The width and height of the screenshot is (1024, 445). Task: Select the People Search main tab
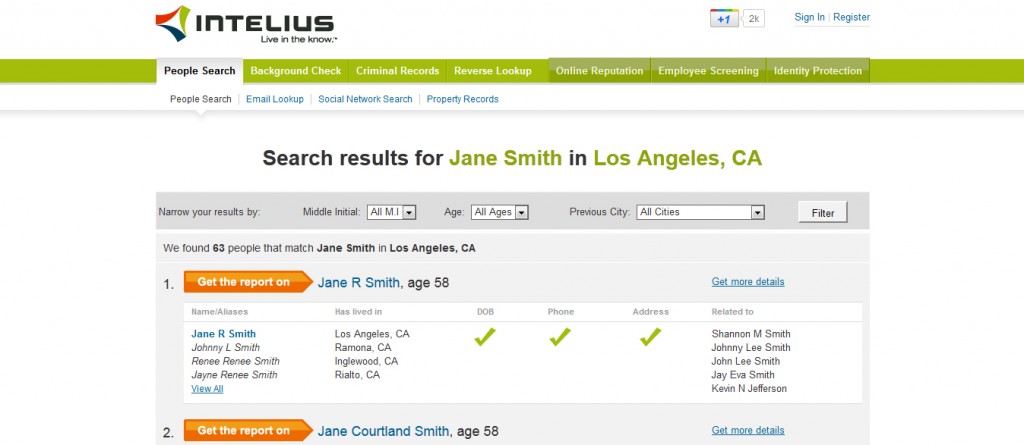point(200,71)
